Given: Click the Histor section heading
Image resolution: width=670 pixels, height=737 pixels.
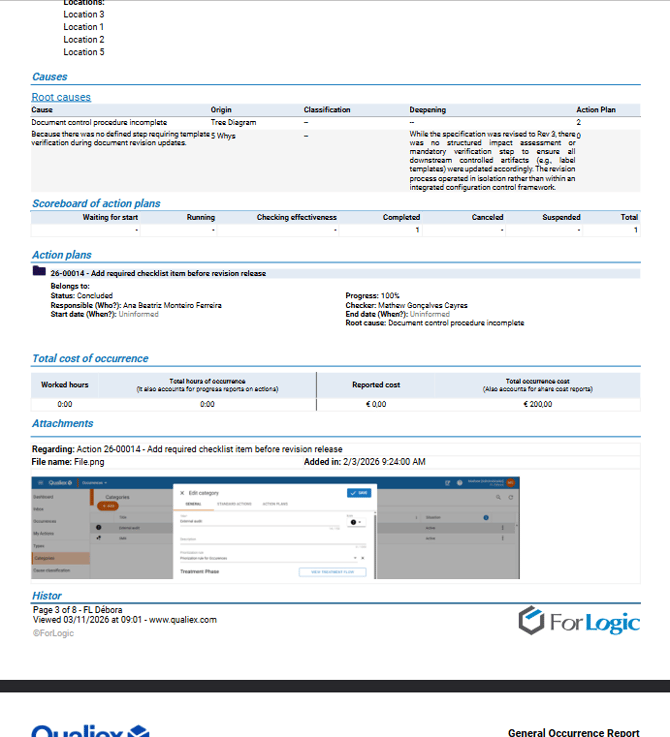Looking at the screenshot, I should tap(47, 596).
